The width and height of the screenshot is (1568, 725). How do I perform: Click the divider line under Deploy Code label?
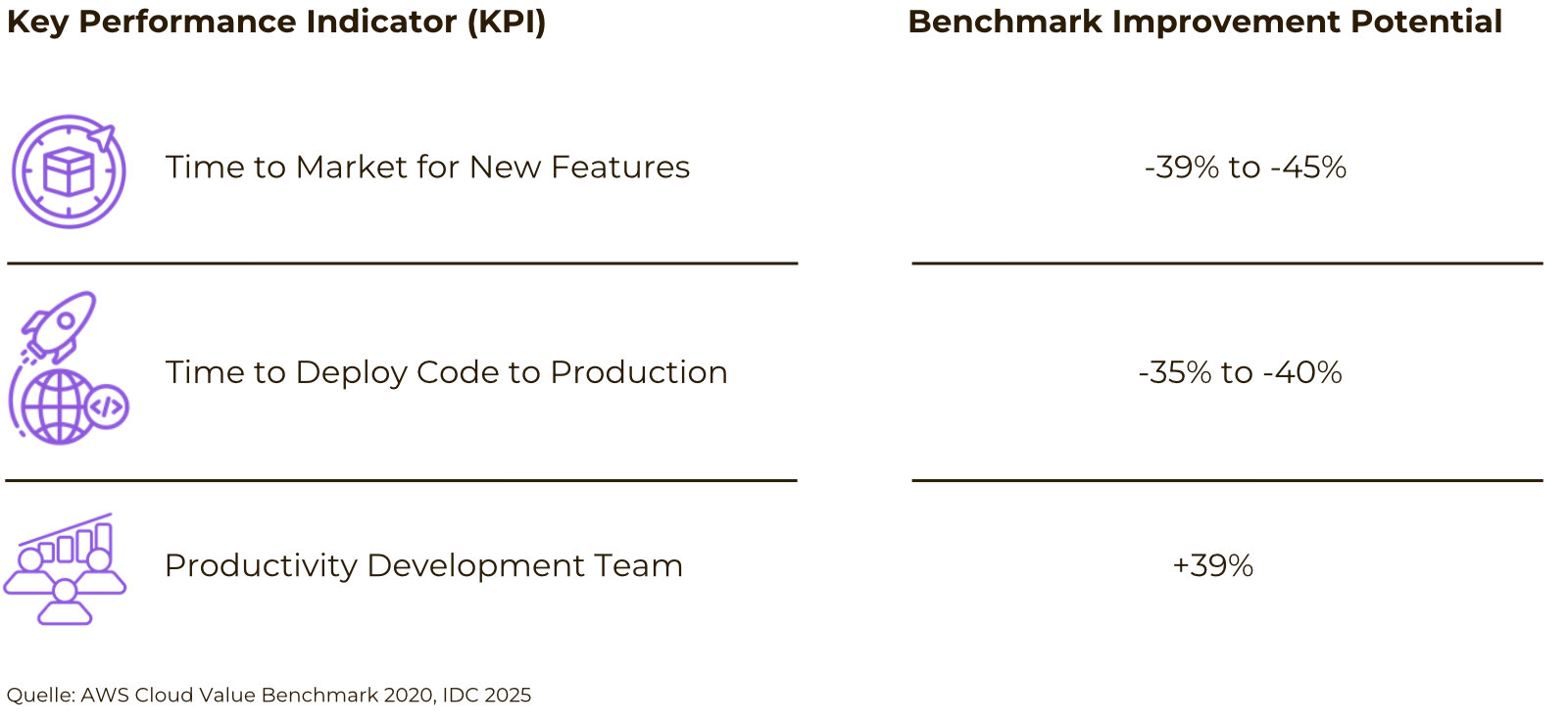402,480
